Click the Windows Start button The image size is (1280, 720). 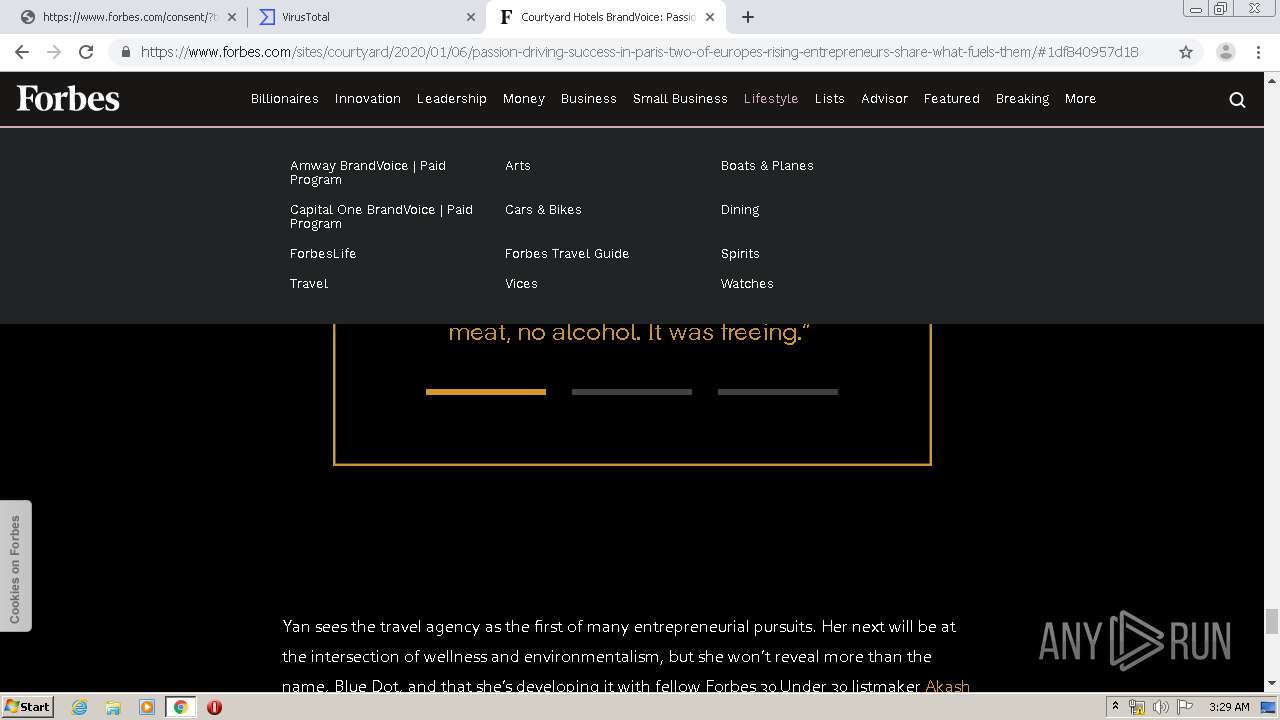click(27, 707)
